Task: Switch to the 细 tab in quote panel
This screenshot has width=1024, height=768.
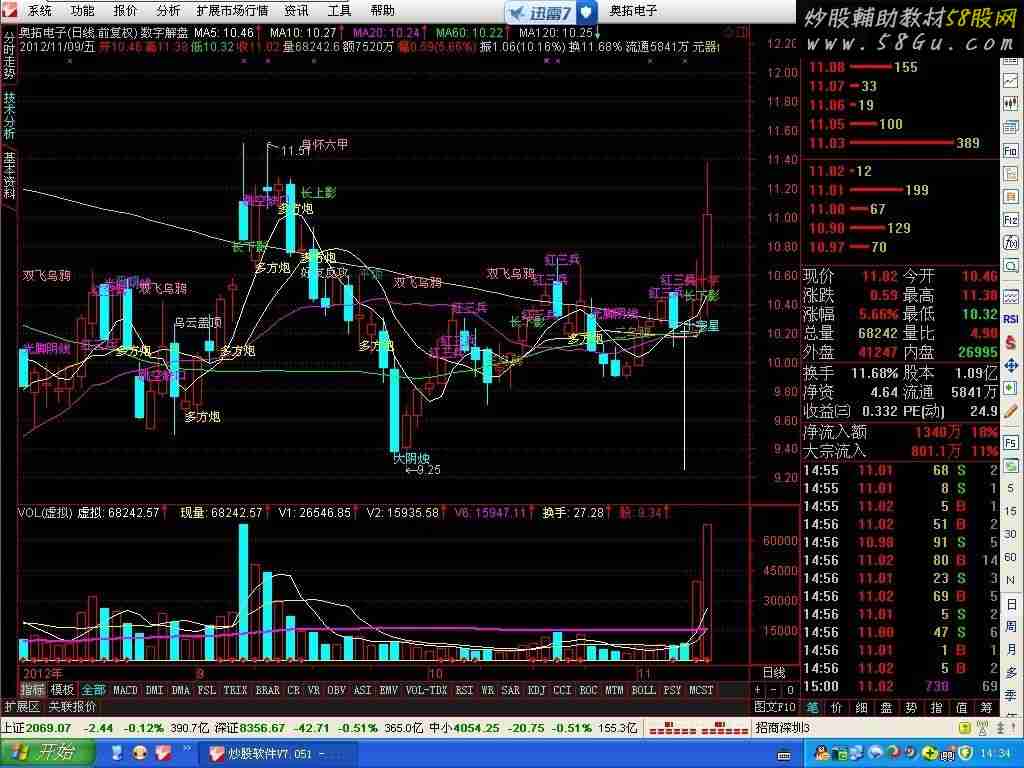Action: (862, 707)
